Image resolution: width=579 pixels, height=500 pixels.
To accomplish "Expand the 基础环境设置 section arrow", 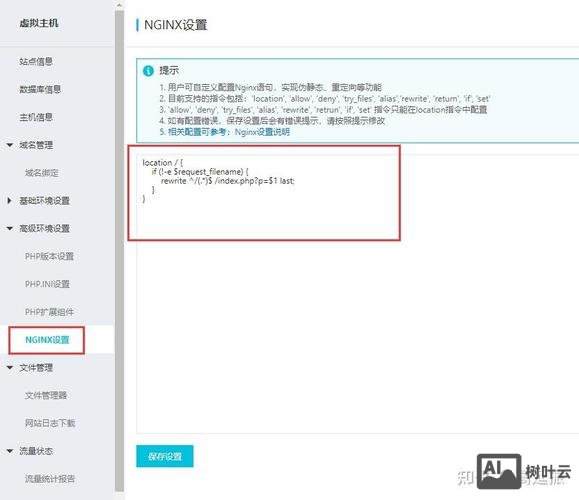I will (x=10, y=201).
